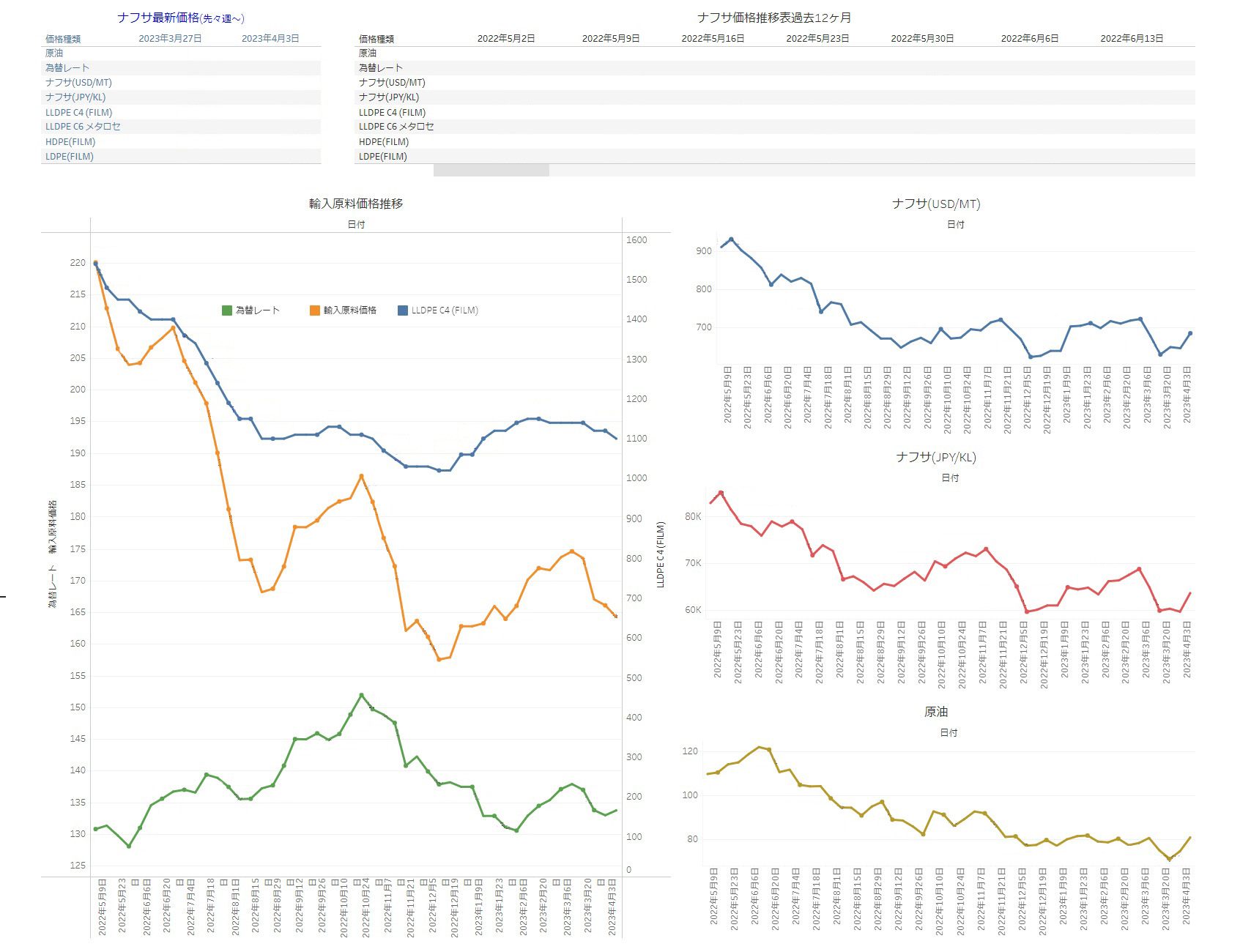Click ナフサ(USD/MT) in the latest price table
The height and width of the screenshot is (952, 1251).
tap(78, 83)
